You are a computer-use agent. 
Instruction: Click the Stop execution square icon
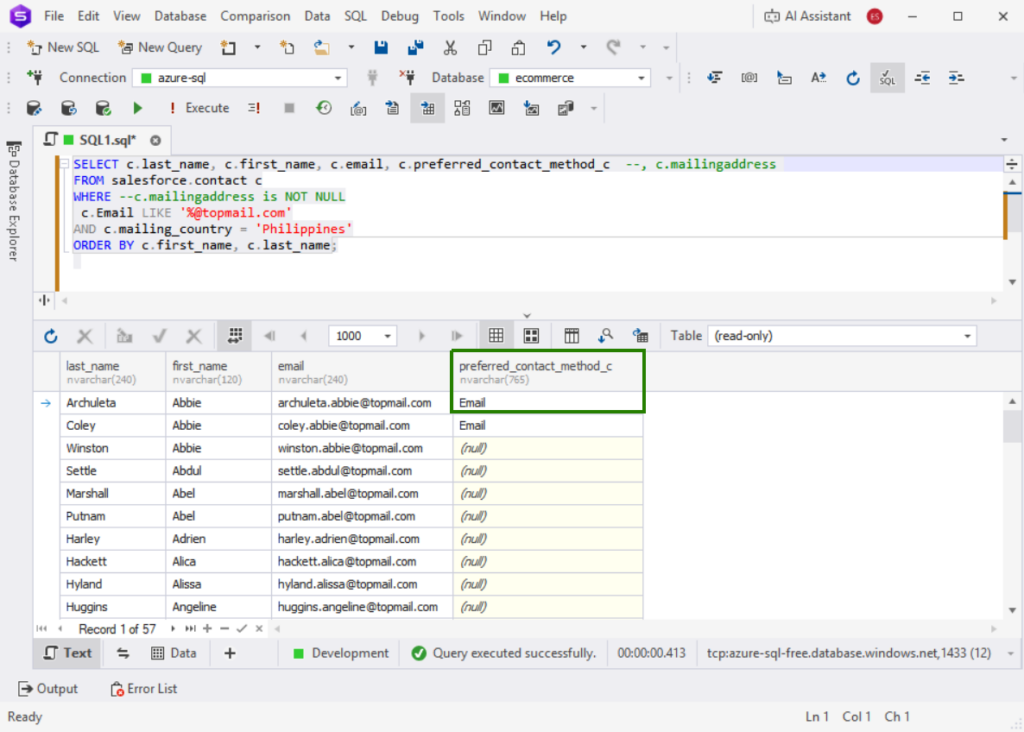289,108
